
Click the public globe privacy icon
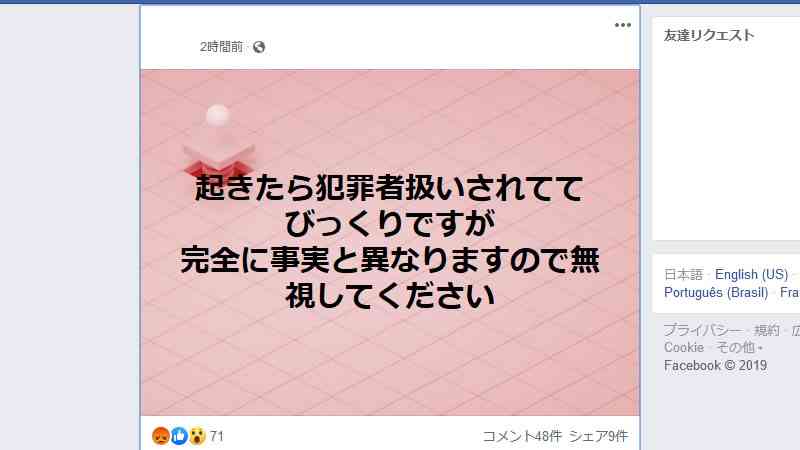point(259,47)
